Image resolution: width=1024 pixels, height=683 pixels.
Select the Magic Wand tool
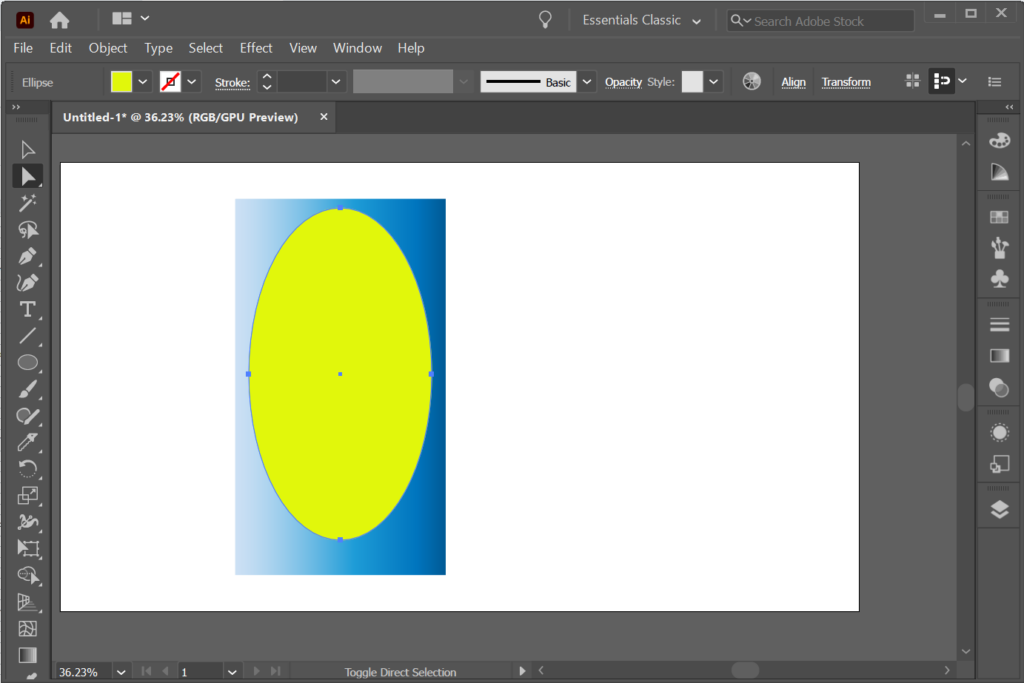(28, 202)
